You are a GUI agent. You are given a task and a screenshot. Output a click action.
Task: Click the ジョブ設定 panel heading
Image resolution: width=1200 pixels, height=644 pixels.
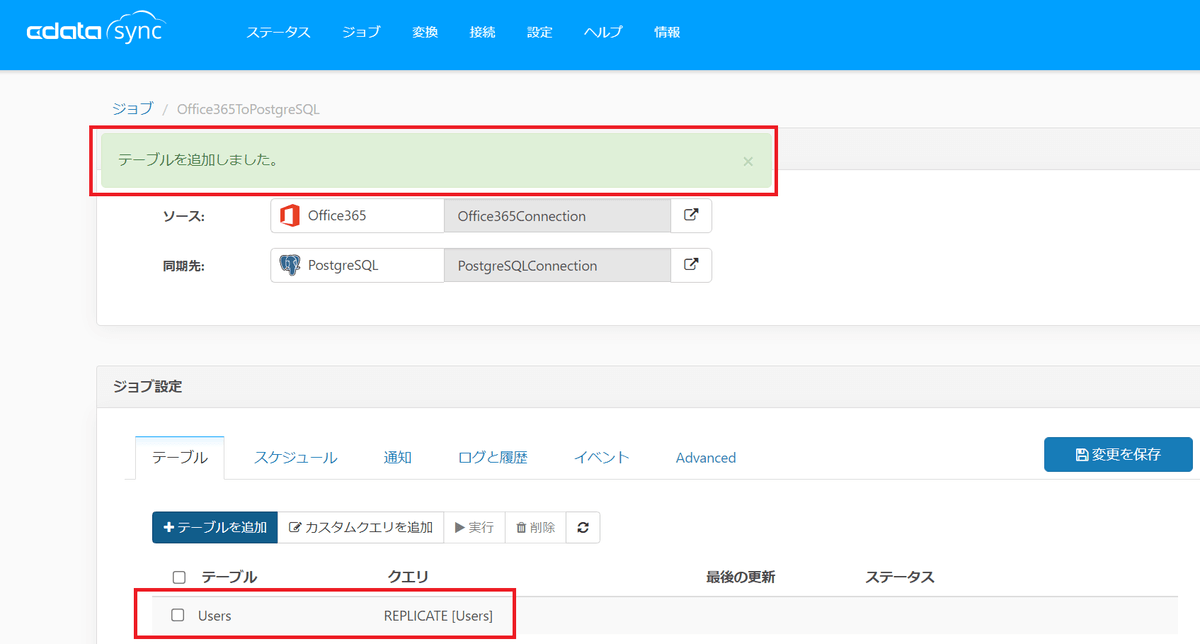point(147,386)
